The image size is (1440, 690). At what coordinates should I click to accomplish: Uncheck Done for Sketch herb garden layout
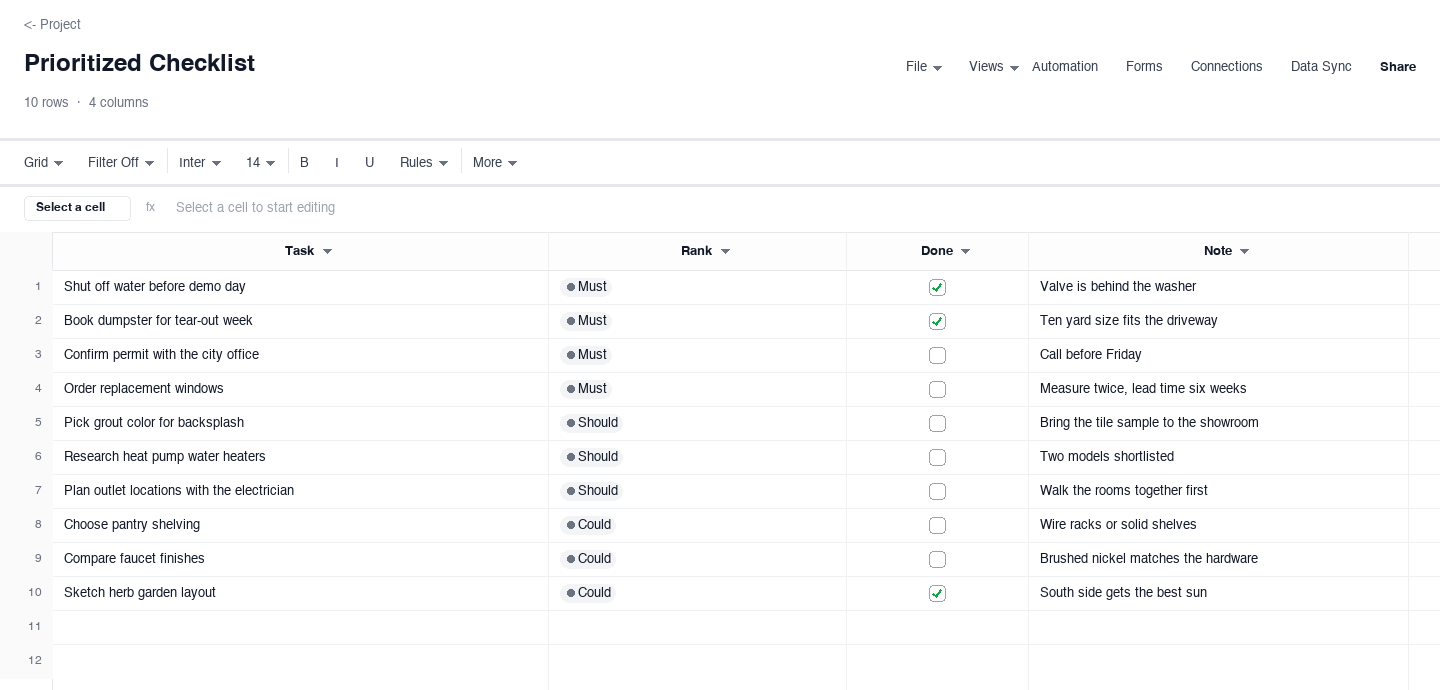[x=937, y=593]
